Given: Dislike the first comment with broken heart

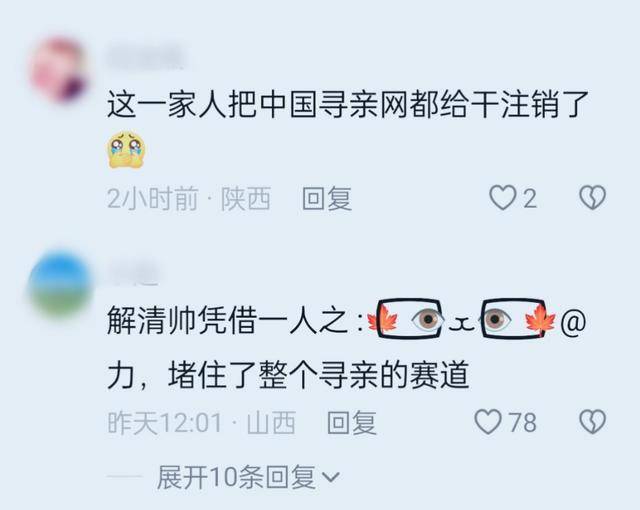Looking at the screenshot, I should point(593,198).
